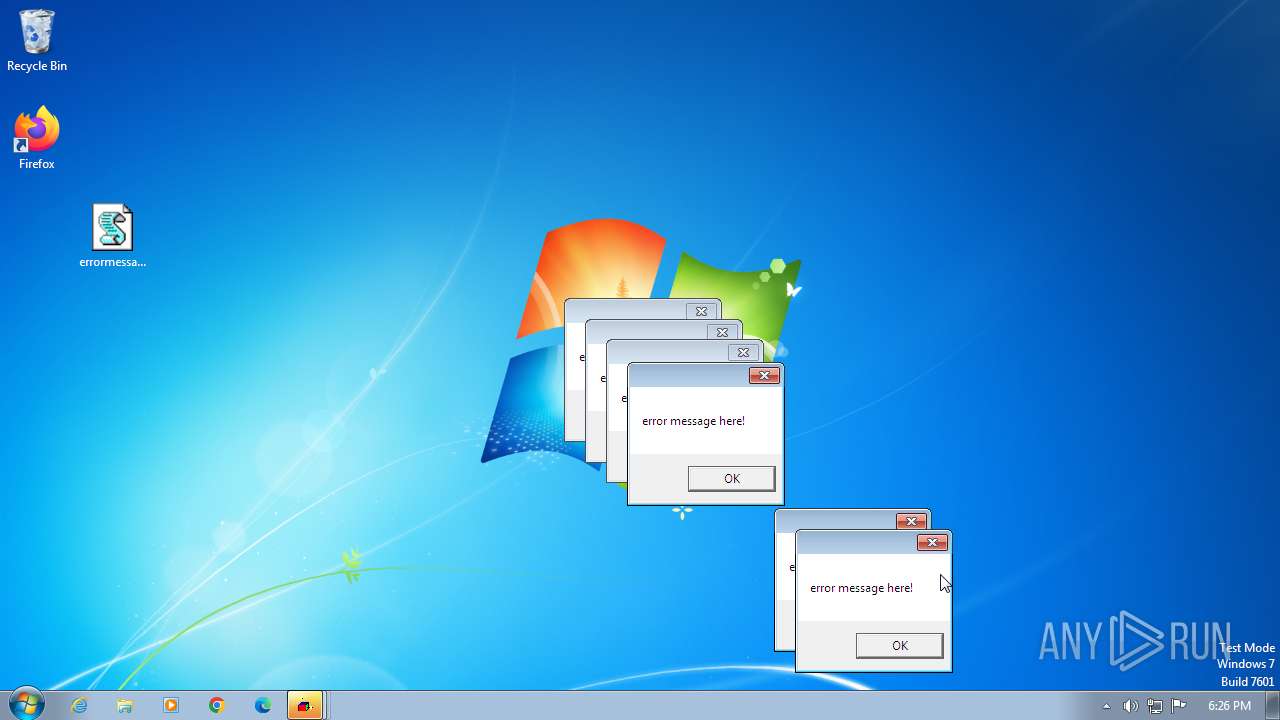1280x720 pixels.
Task: Close the third stacked center dialog
Action: tap(743, 352)
